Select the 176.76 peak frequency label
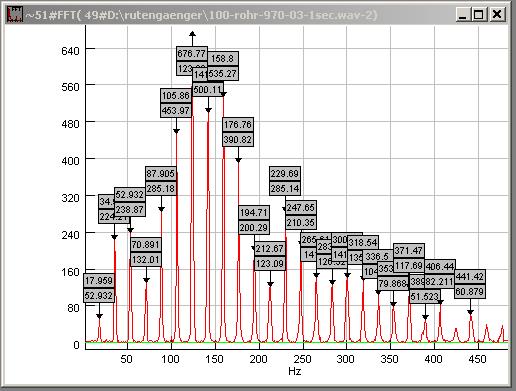The height and width of the screenshot is (391, 516). (238, 125)
